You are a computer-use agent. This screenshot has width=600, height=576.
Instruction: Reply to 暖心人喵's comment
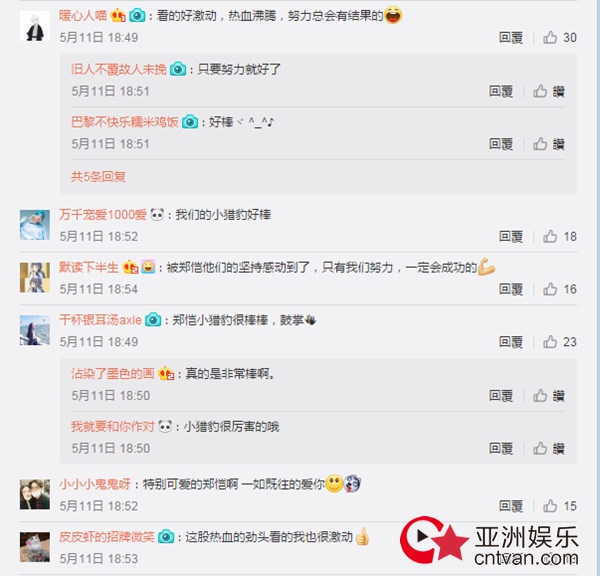(511, 38)
